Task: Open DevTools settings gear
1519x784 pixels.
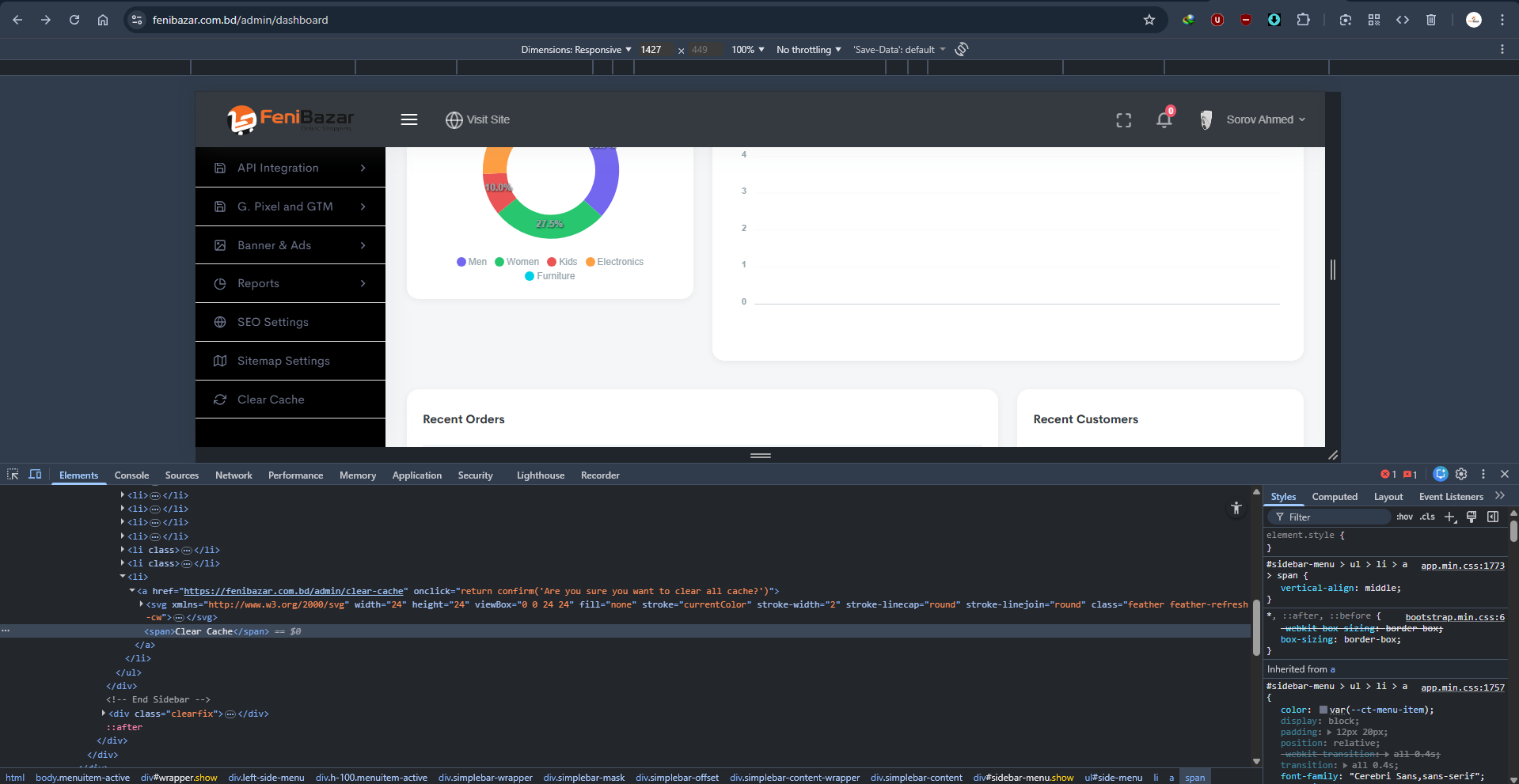Action: coord(1461,474)
